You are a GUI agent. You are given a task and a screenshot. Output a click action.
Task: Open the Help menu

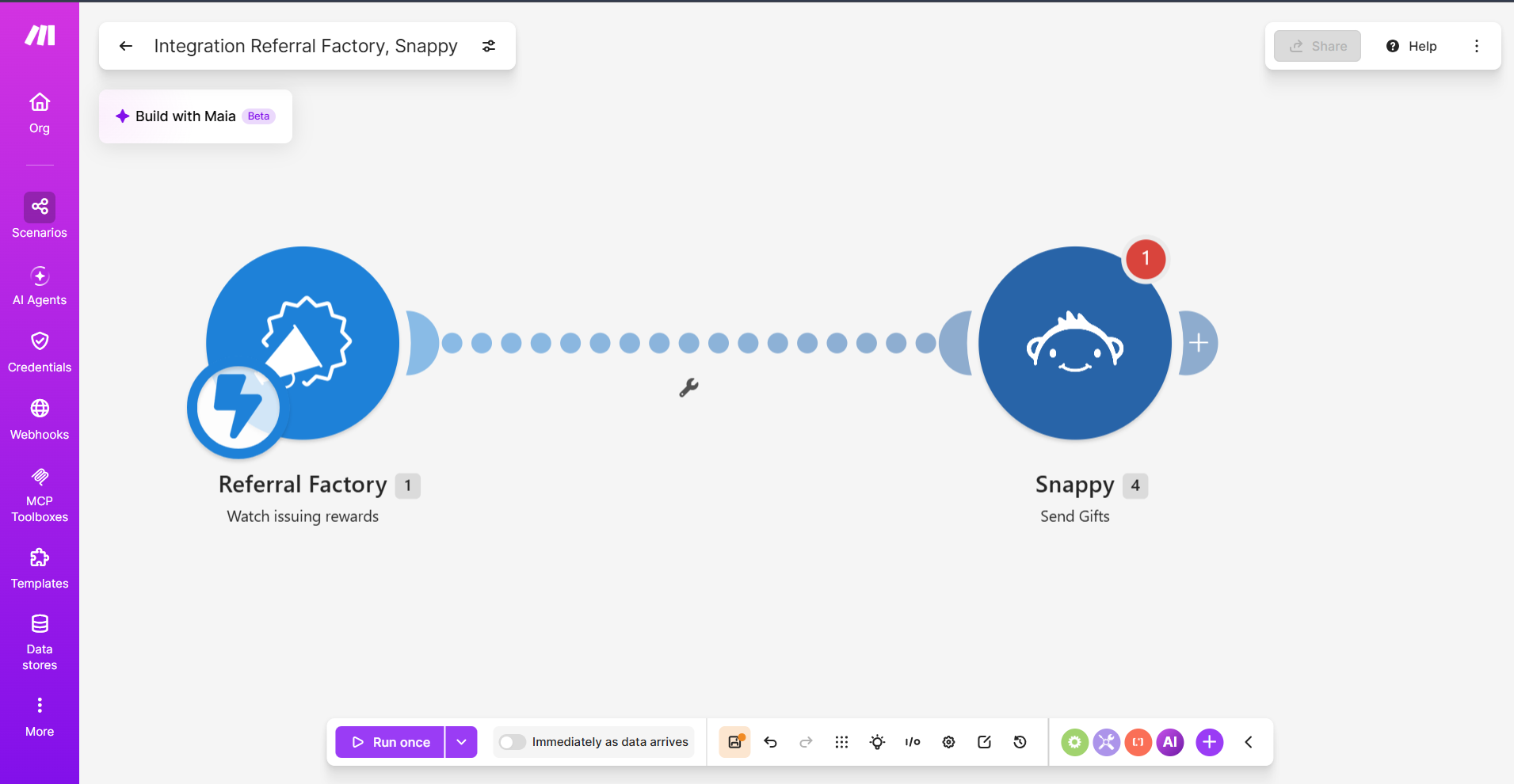pos(1412,46)
